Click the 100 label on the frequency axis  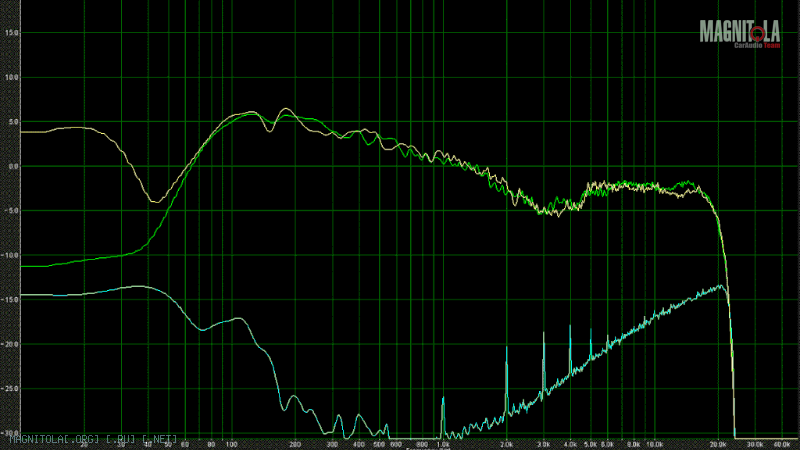tap(231, 442)
